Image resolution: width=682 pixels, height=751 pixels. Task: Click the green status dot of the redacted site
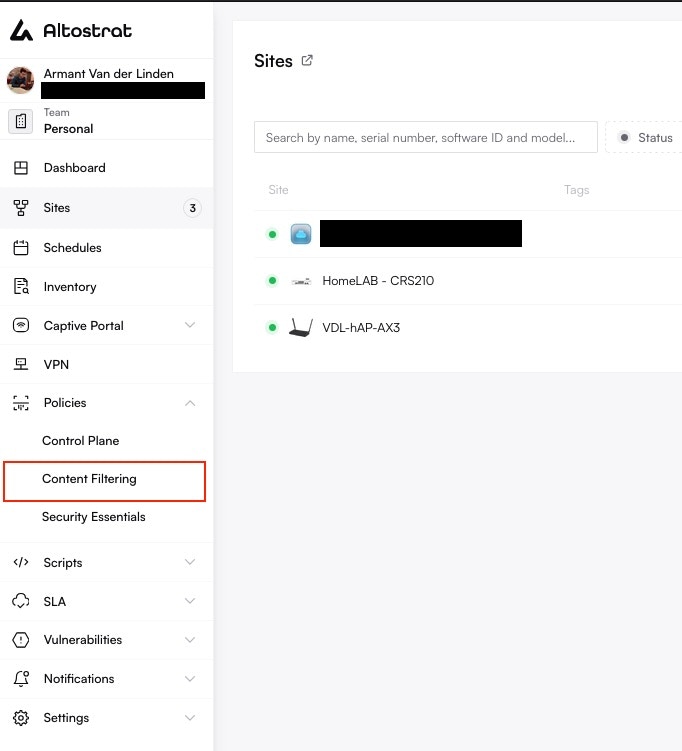pyautogui.click(x=273, y=234)
